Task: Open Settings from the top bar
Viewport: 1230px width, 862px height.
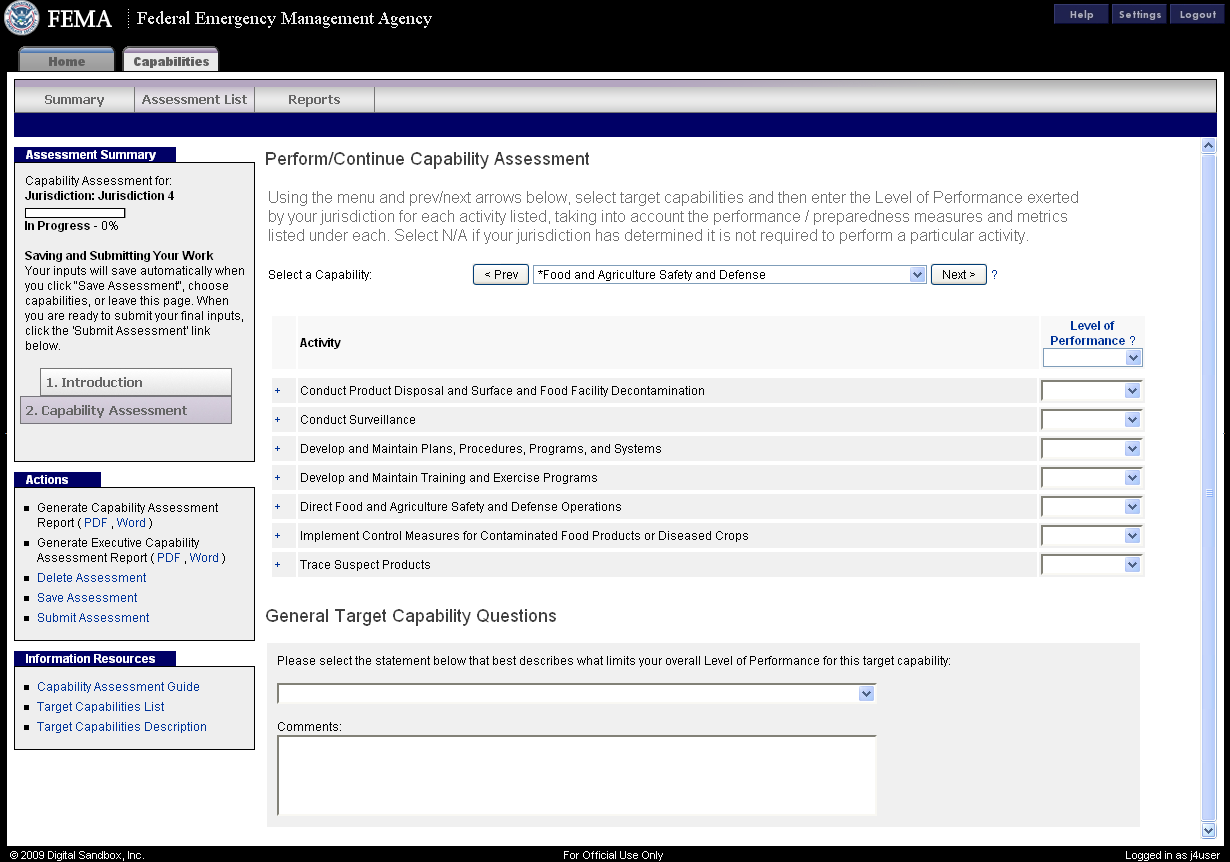Action: point(1139,14)
